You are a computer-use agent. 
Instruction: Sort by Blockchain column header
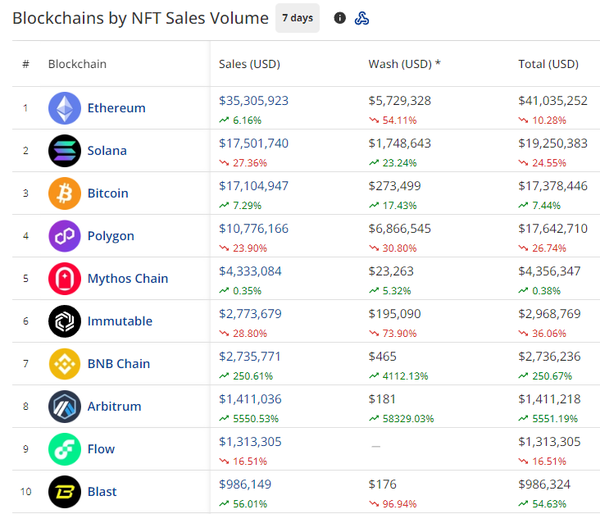tap(77, 64)
